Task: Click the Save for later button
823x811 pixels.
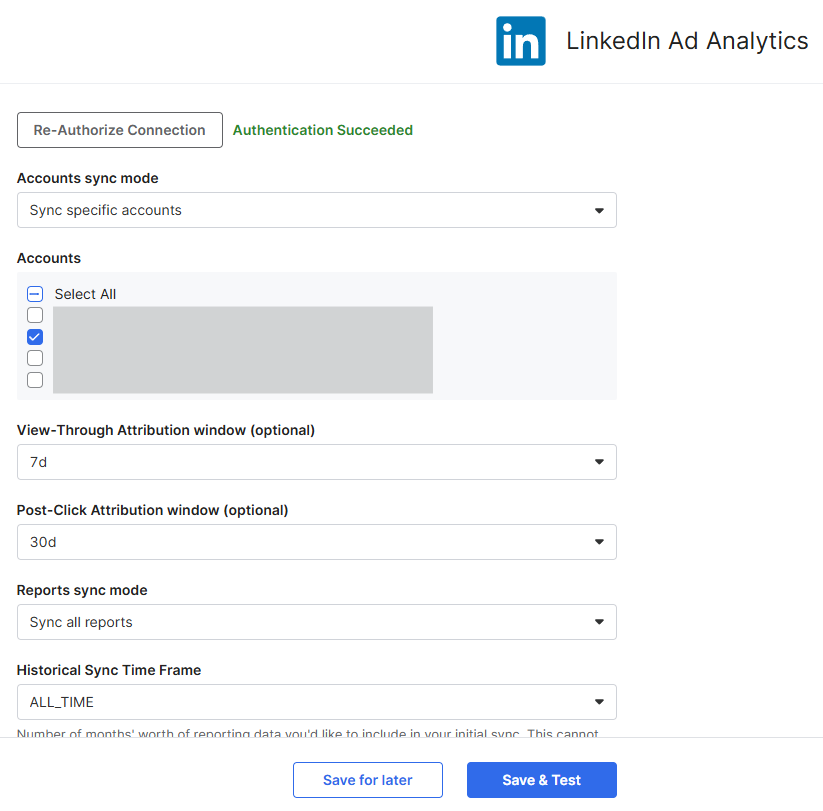Action: pyautogui.click(x=367, y=780)
